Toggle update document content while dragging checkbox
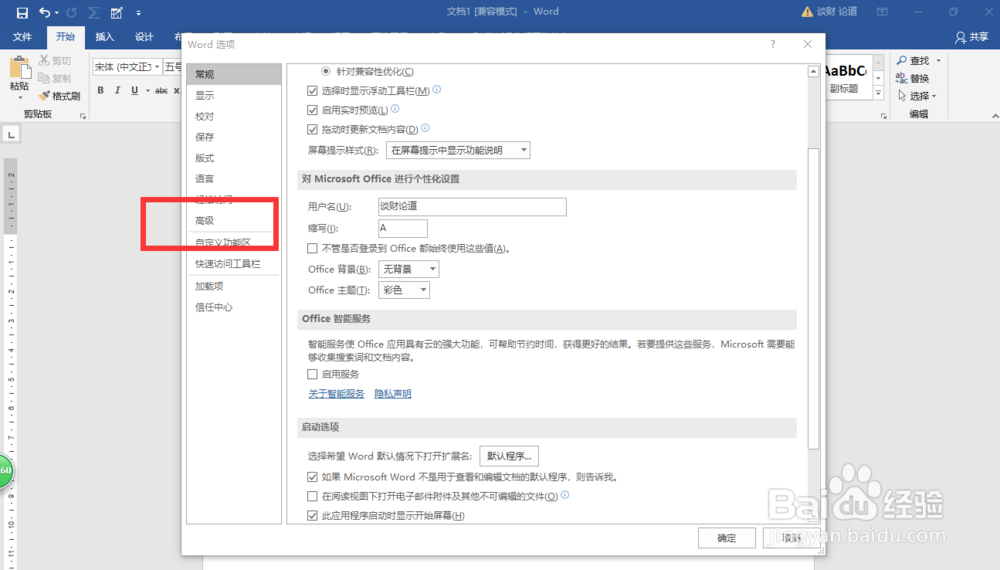 click(x=312, y=129)
